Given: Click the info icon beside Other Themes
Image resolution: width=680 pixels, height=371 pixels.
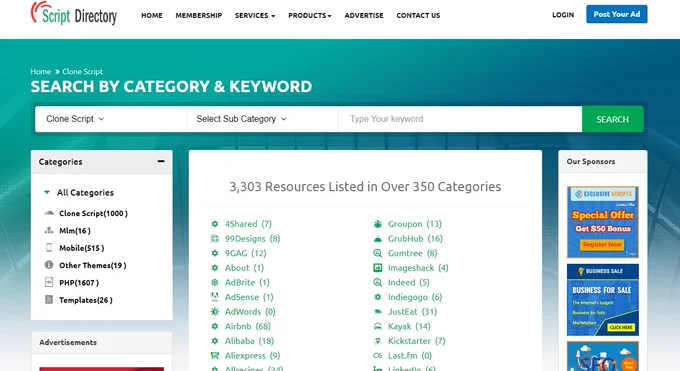Looking at the screenshot, I should [x=49, y=265].
